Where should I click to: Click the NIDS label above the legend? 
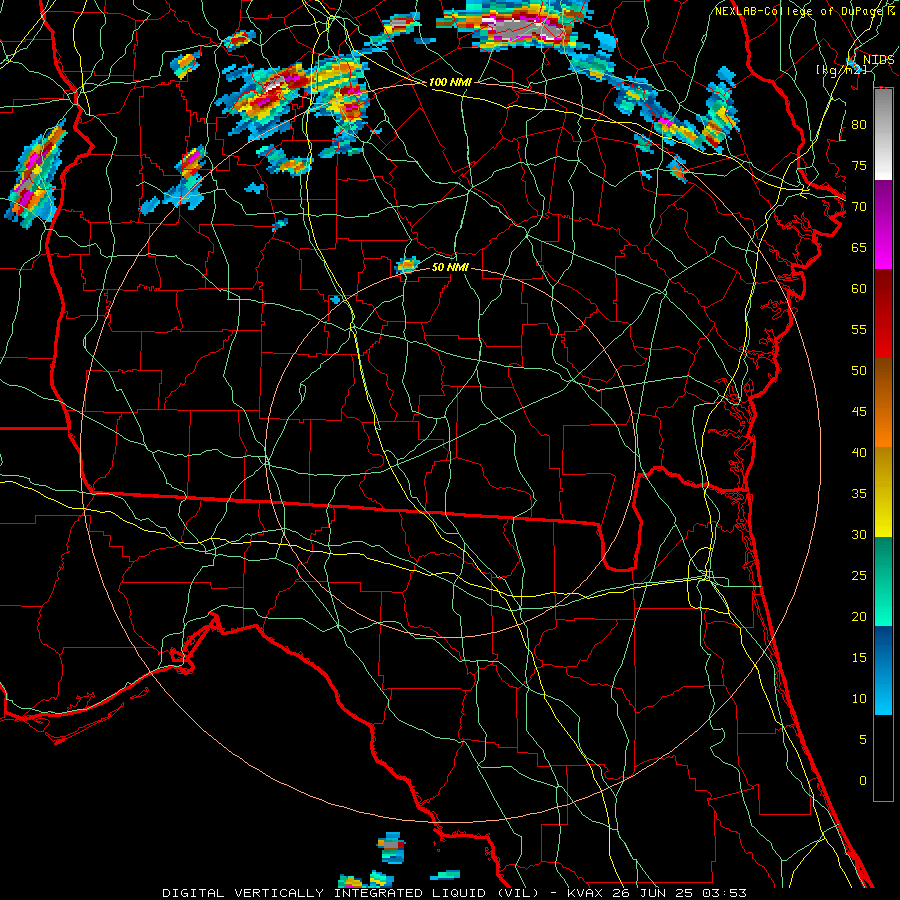click(878, 60)
